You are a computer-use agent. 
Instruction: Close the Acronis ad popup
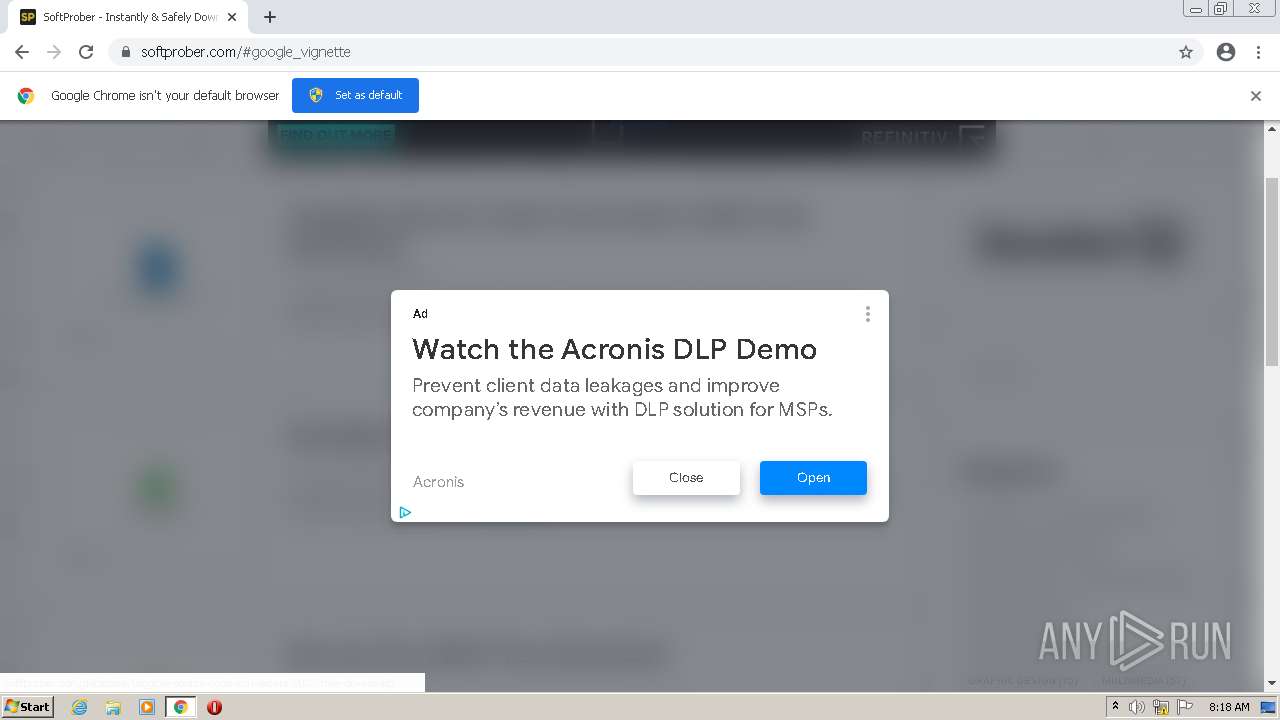[686, 478]
